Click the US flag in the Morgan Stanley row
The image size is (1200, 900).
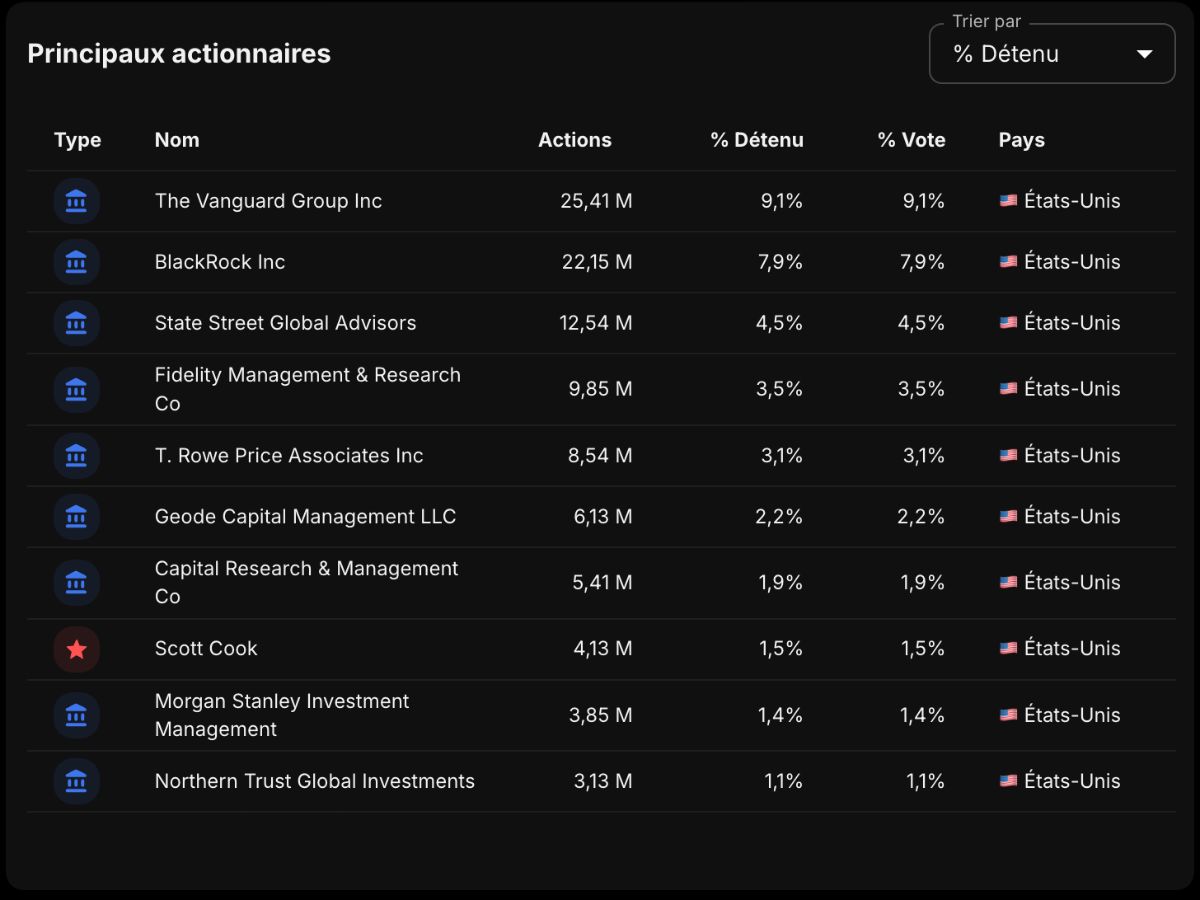1008,715
